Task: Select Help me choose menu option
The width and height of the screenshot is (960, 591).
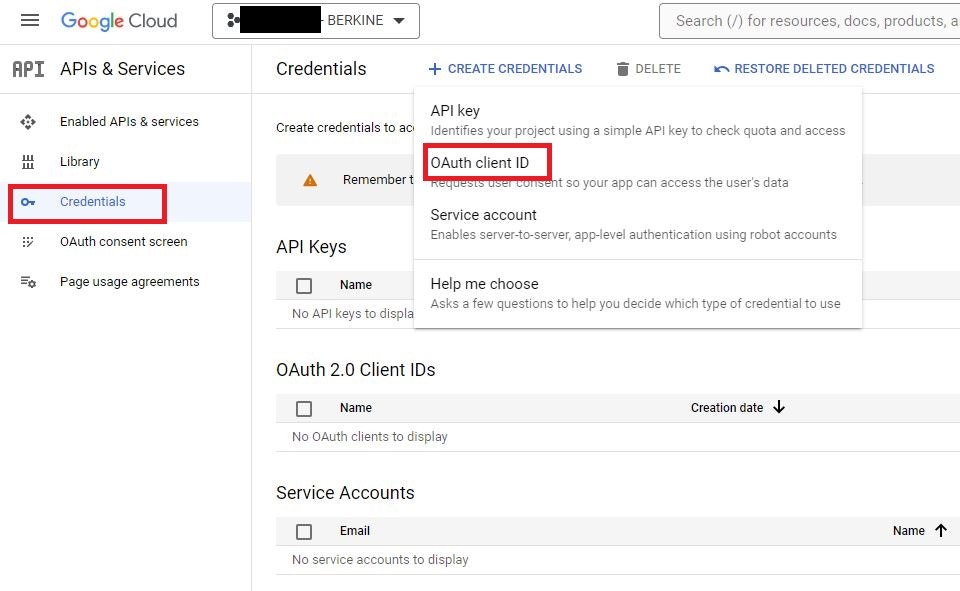Action: (638, 293)
